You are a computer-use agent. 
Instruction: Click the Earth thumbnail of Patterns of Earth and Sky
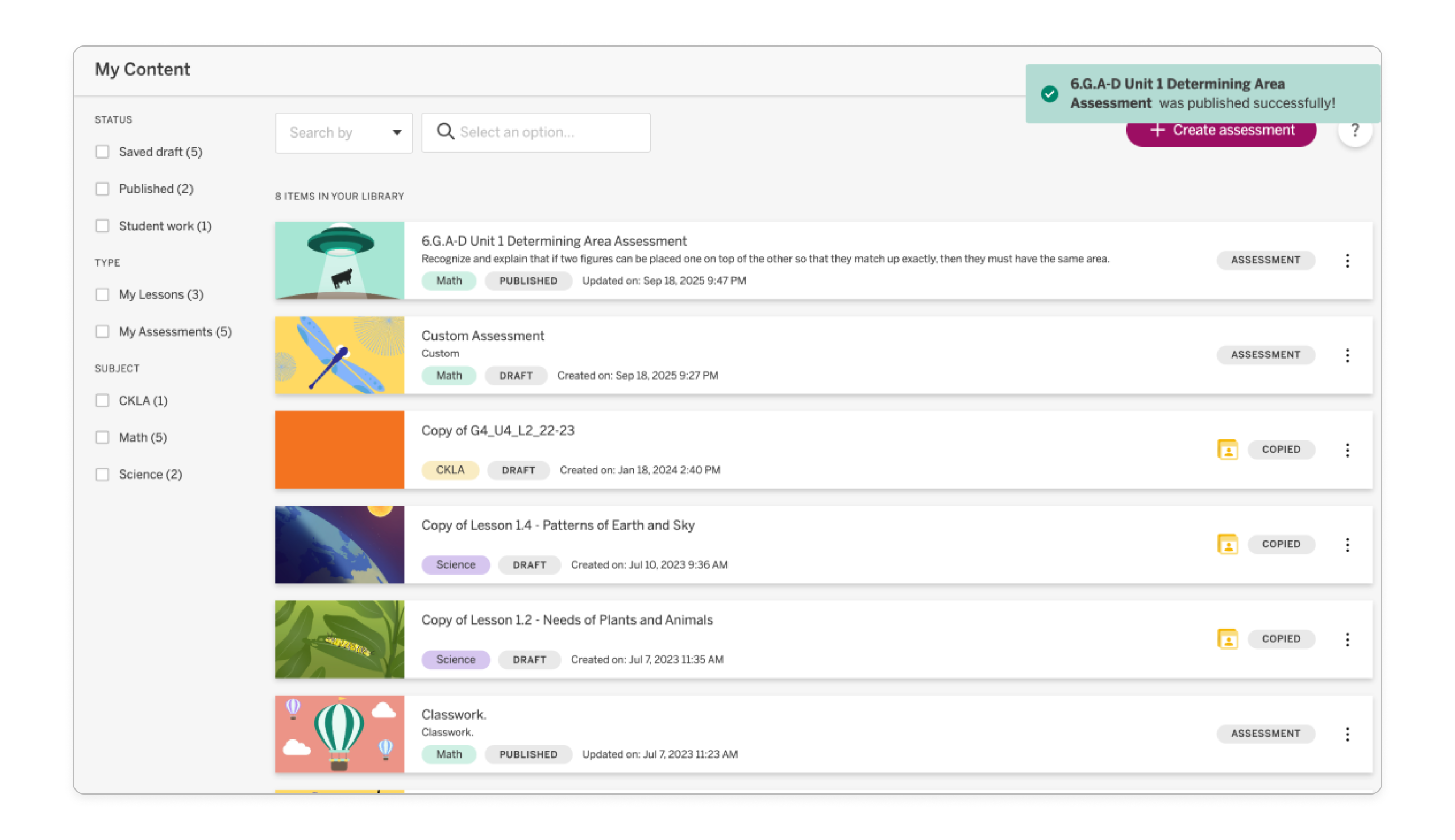point(339,544)
